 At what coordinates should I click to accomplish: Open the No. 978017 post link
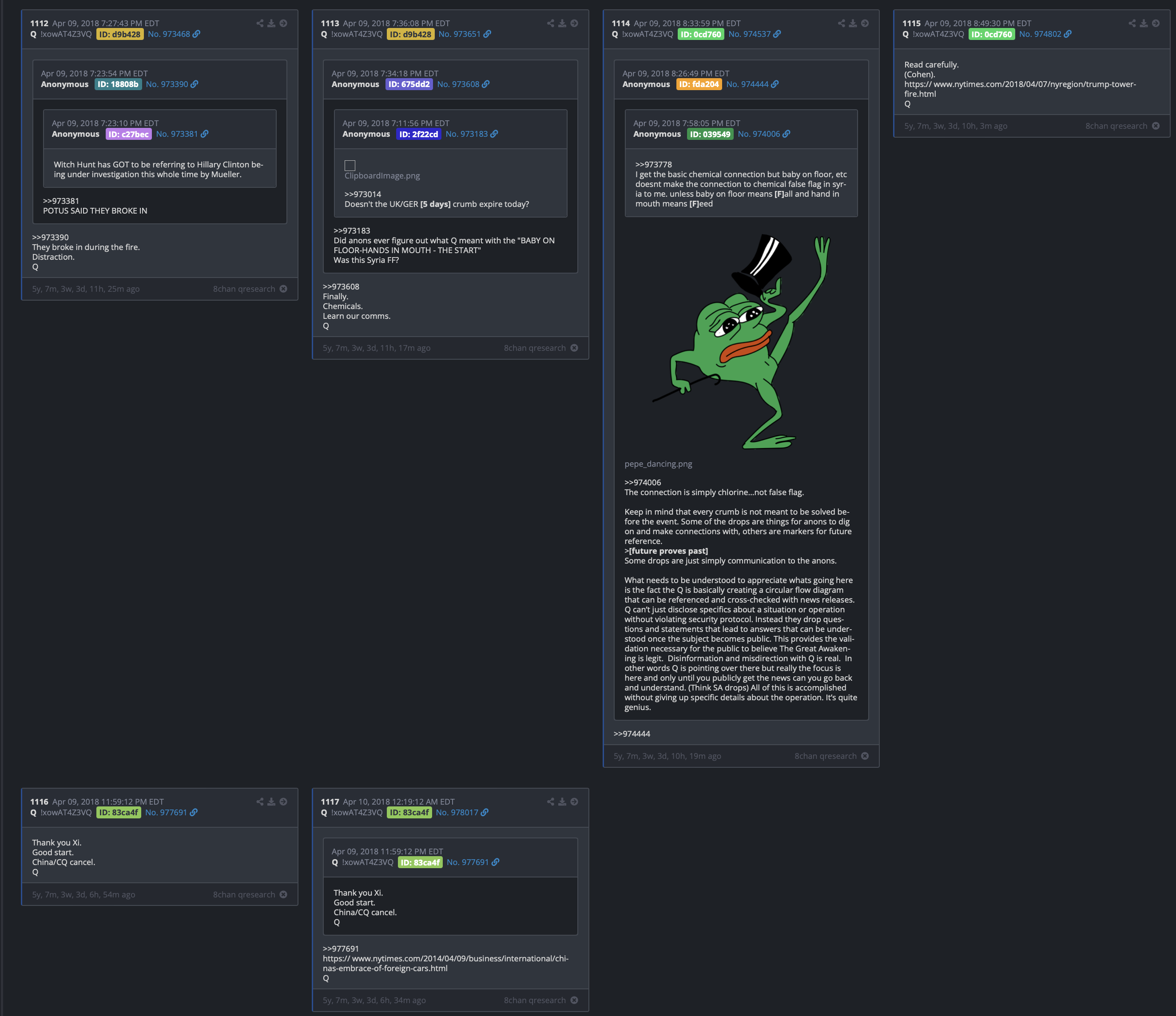point(462,812)
